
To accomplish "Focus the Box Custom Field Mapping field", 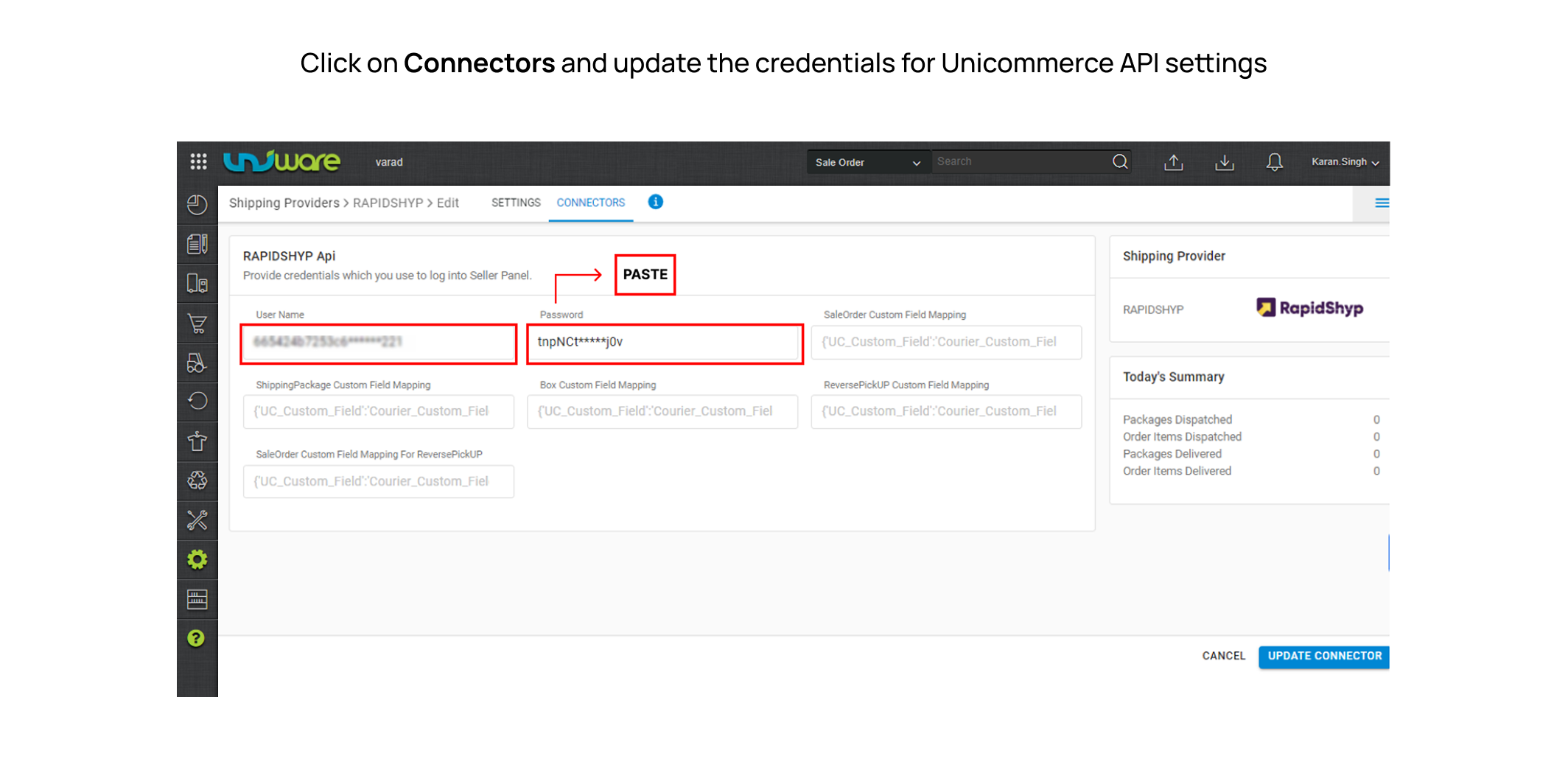I will 662,411.
